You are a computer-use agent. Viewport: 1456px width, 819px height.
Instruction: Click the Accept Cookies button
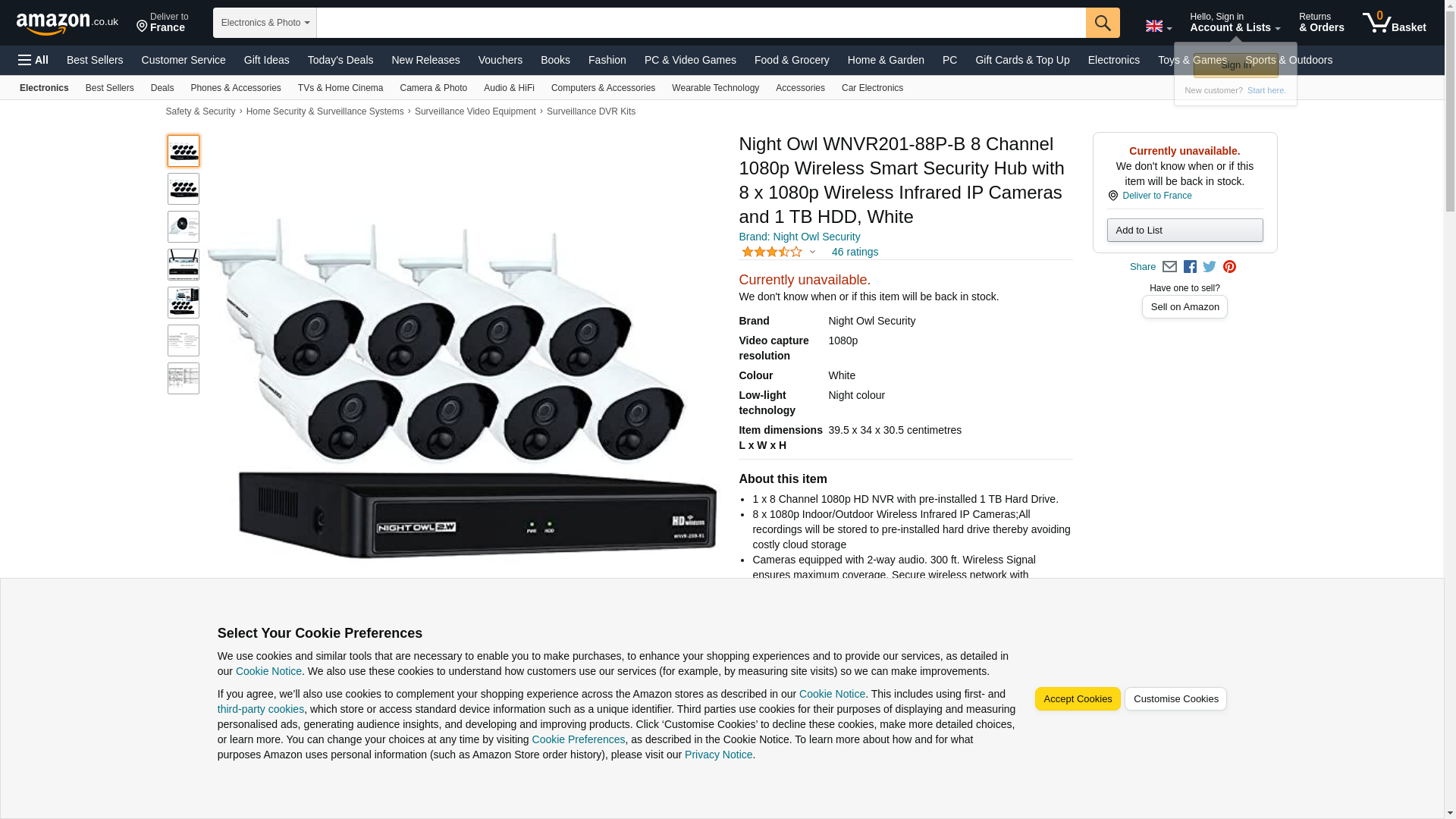click(1078, 699)
